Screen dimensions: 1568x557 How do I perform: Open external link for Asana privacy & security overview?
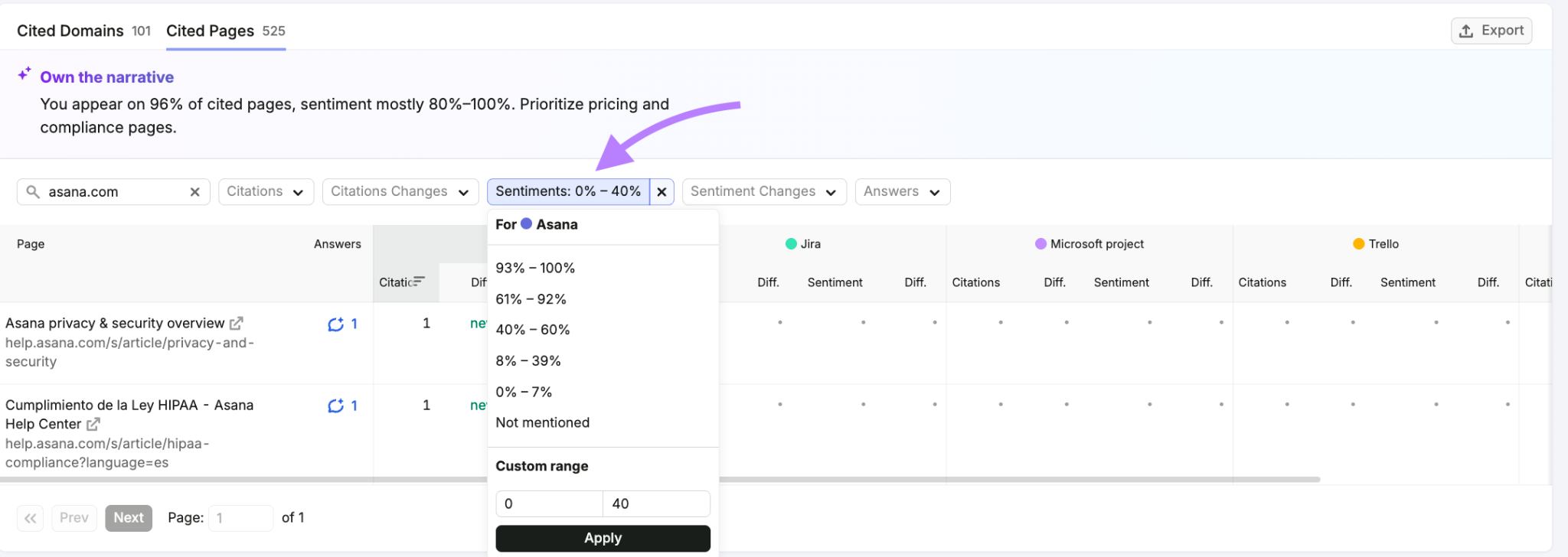coord(237,324)
